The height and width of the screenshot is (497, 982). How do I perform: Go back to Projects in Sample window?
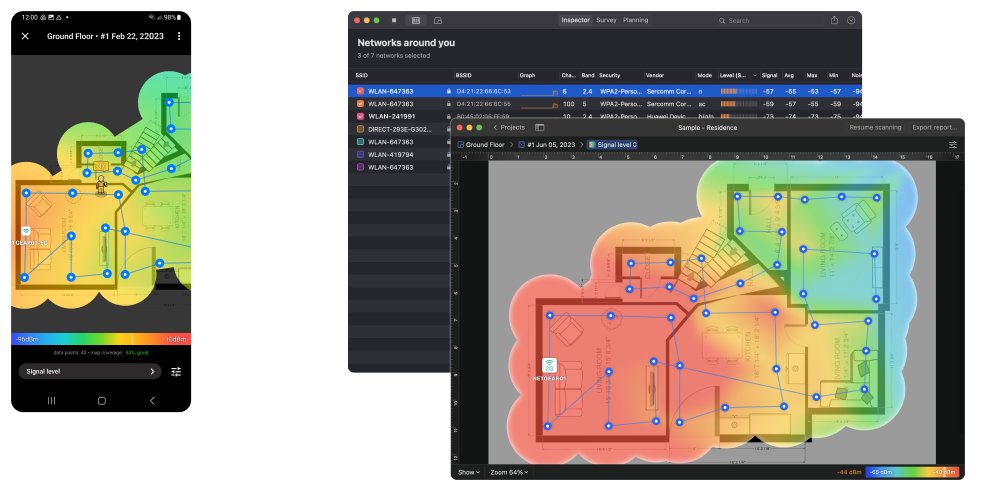pyautogui.click(x=509, y=128)
